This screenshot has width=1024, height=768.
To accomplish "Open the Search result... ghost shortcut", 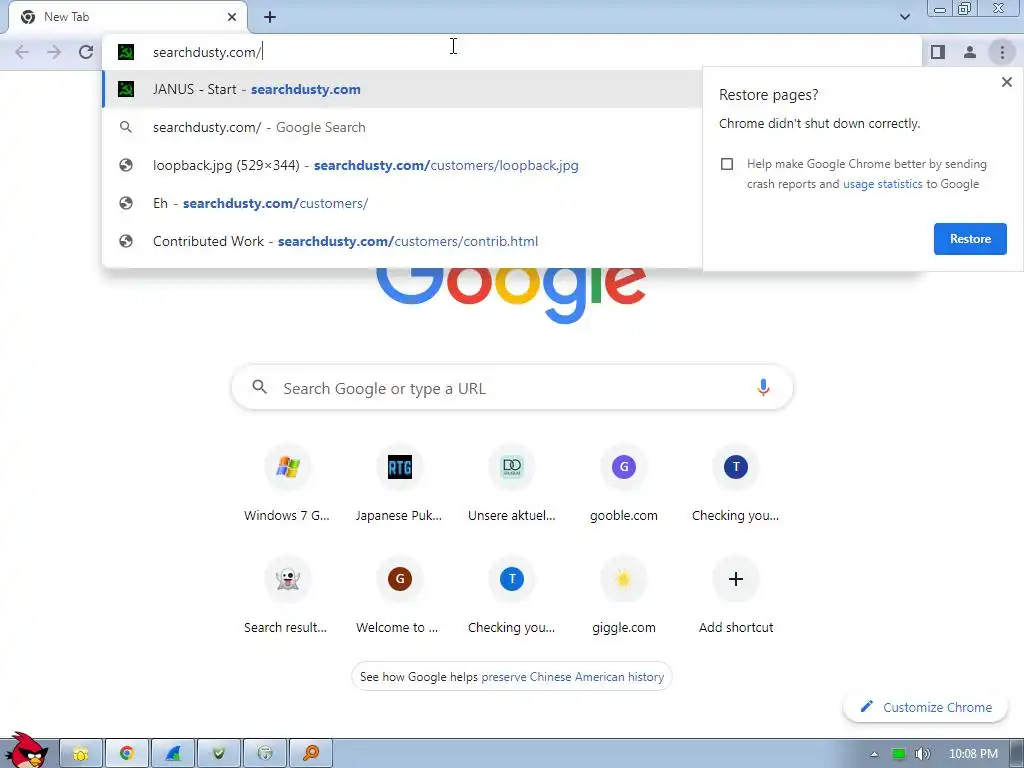I will [287, 596].
